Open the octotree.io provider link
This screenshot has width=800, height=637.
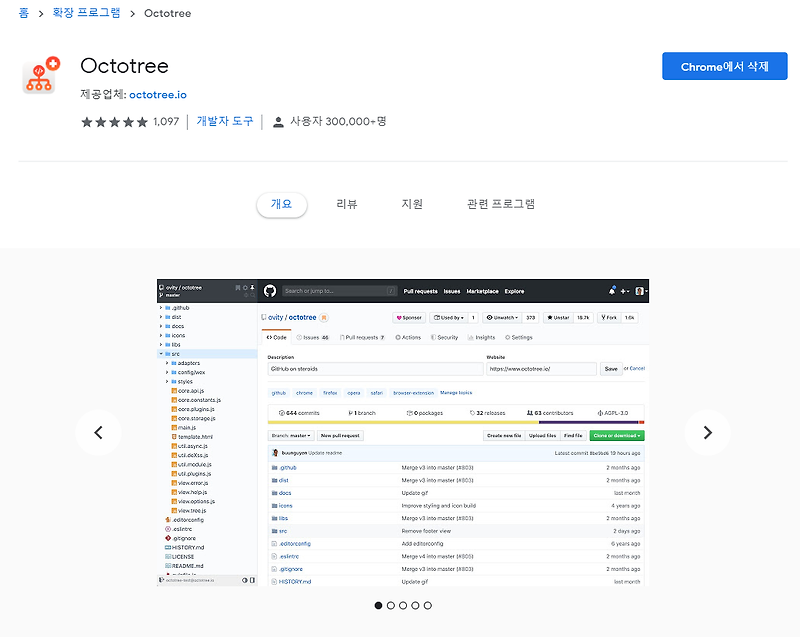pos(157,94)
